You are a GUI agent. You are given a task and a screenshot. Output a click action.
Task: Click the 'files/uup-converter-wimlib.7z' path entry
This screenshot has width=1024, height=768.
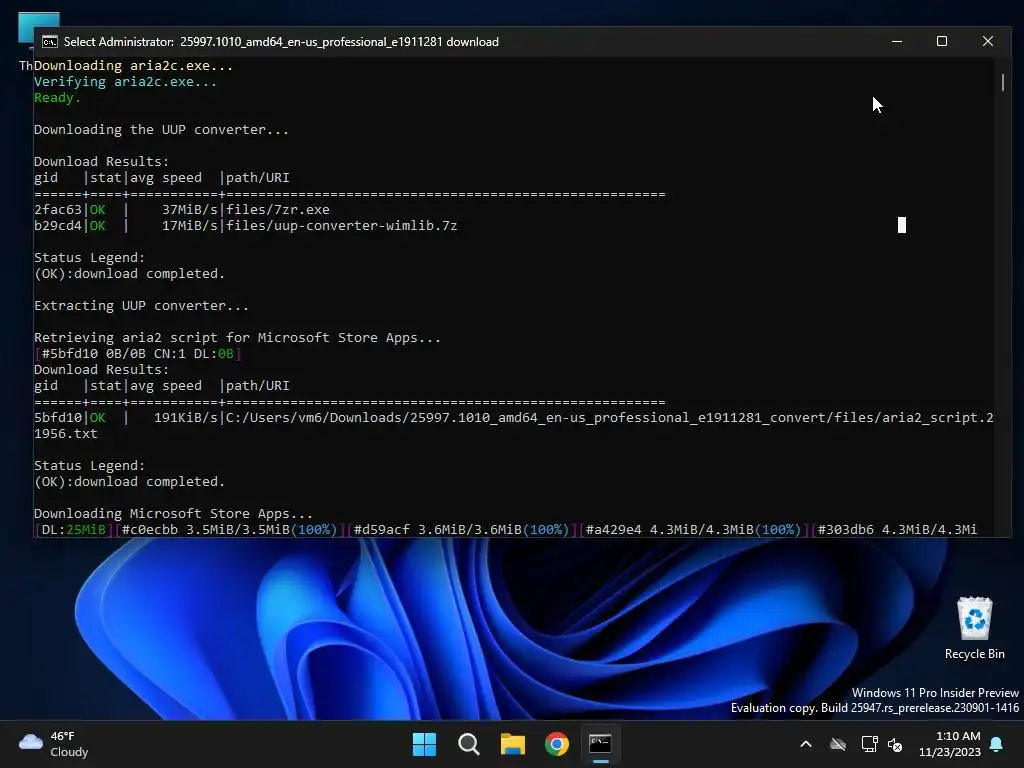coord(342,226)
